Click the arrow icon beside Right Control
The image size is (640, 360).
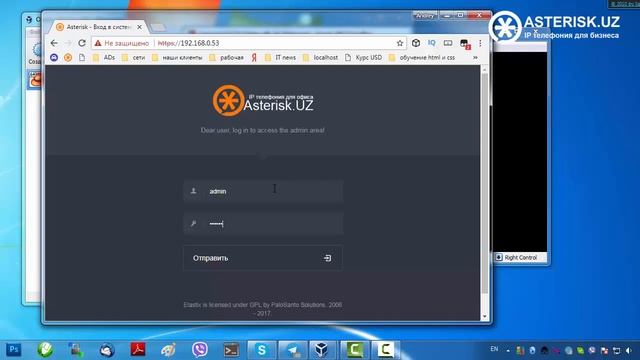[x=498, y=257]
